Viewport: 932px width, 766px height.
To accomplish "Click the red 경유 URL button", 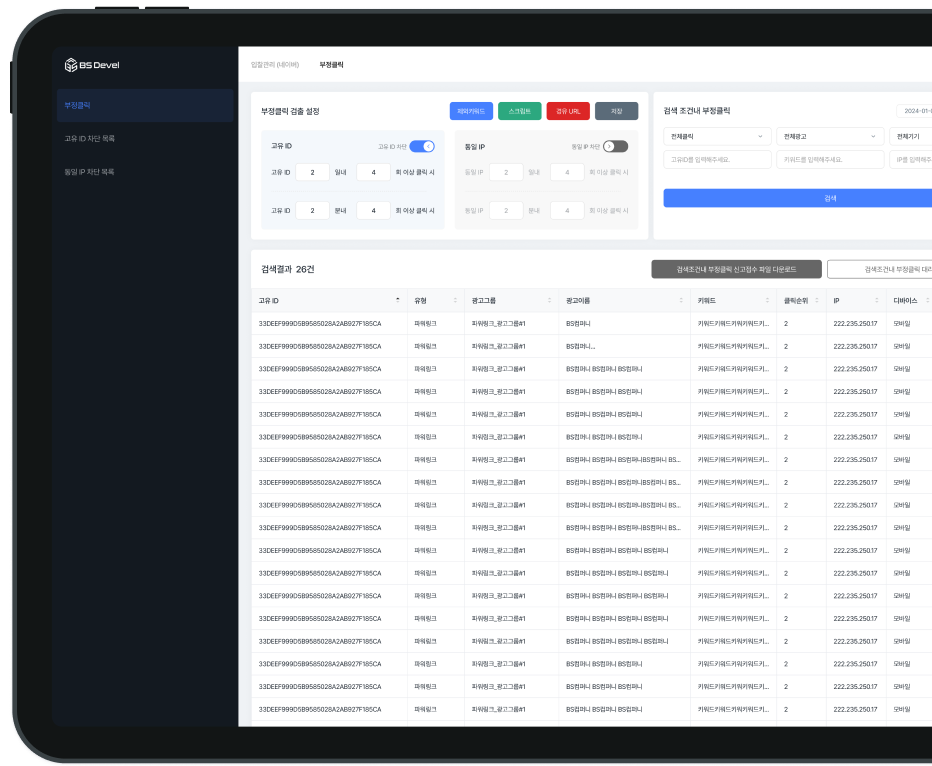I will tap(568, 111).
